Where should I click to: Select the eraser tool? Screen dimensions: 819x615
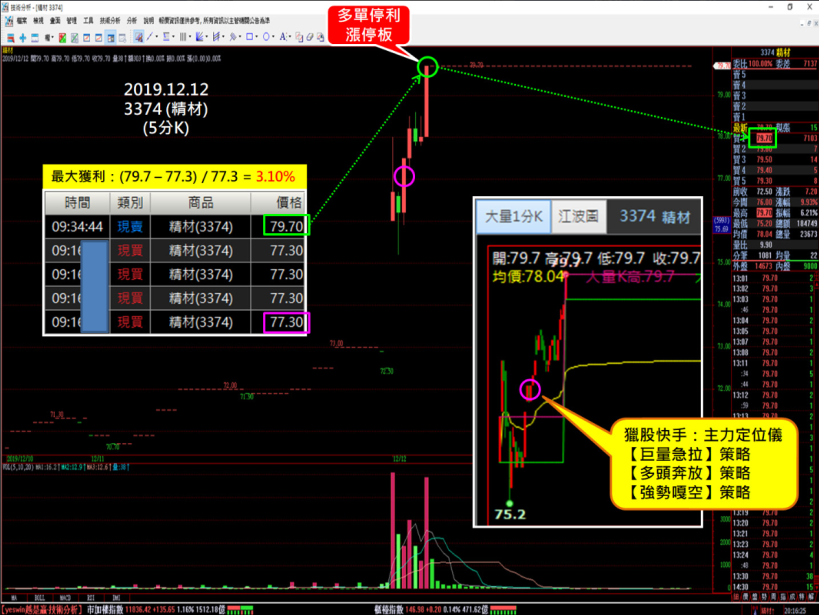[x=310, y=38]
